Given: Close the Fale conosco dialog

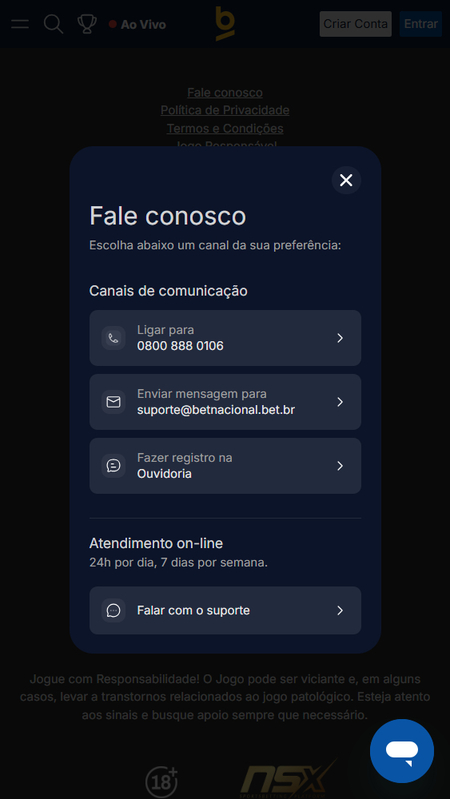Looking at the screenshot, I should tap(347, 180).
